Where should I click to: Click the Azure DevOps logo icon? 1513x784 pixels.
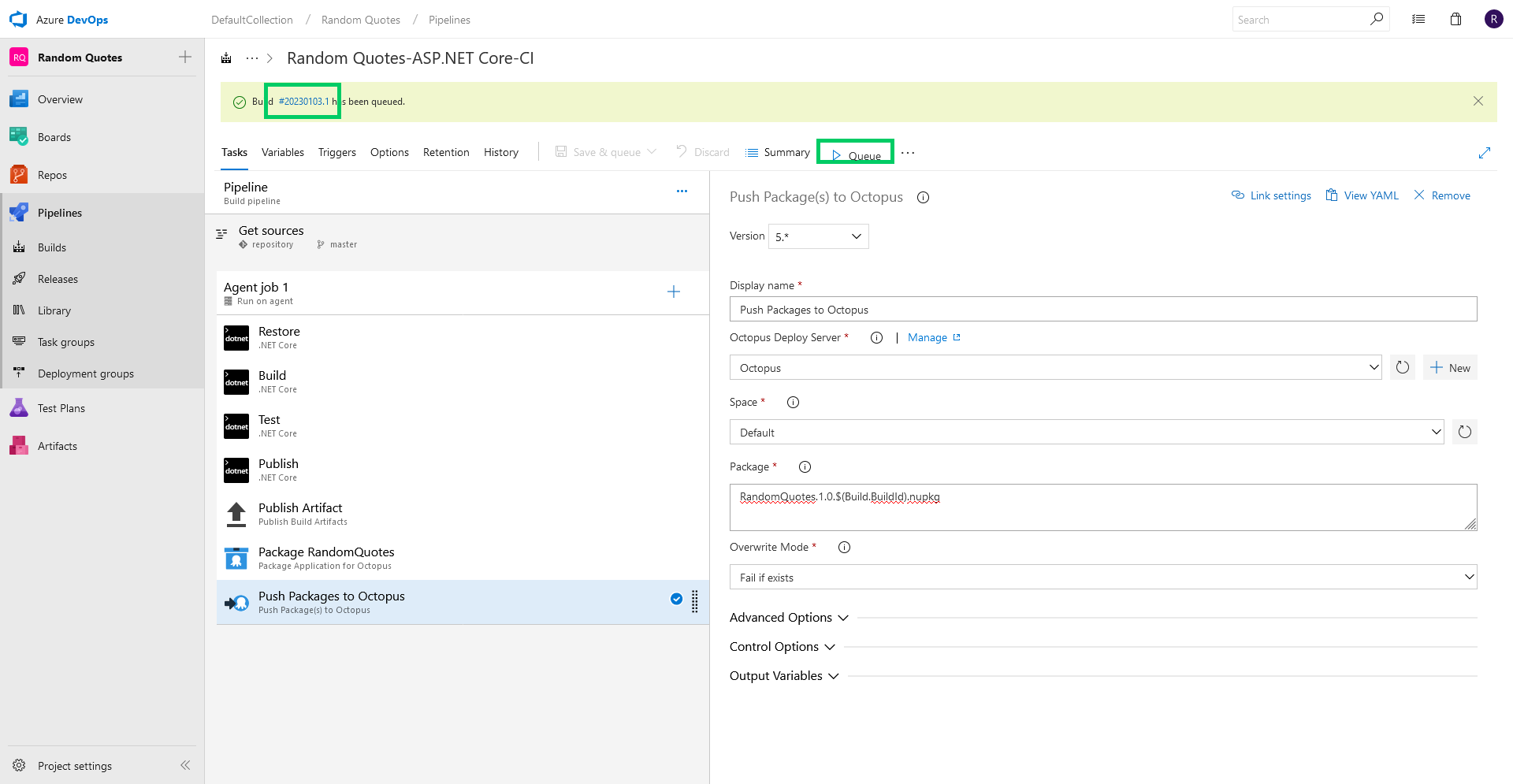(17, 20)
